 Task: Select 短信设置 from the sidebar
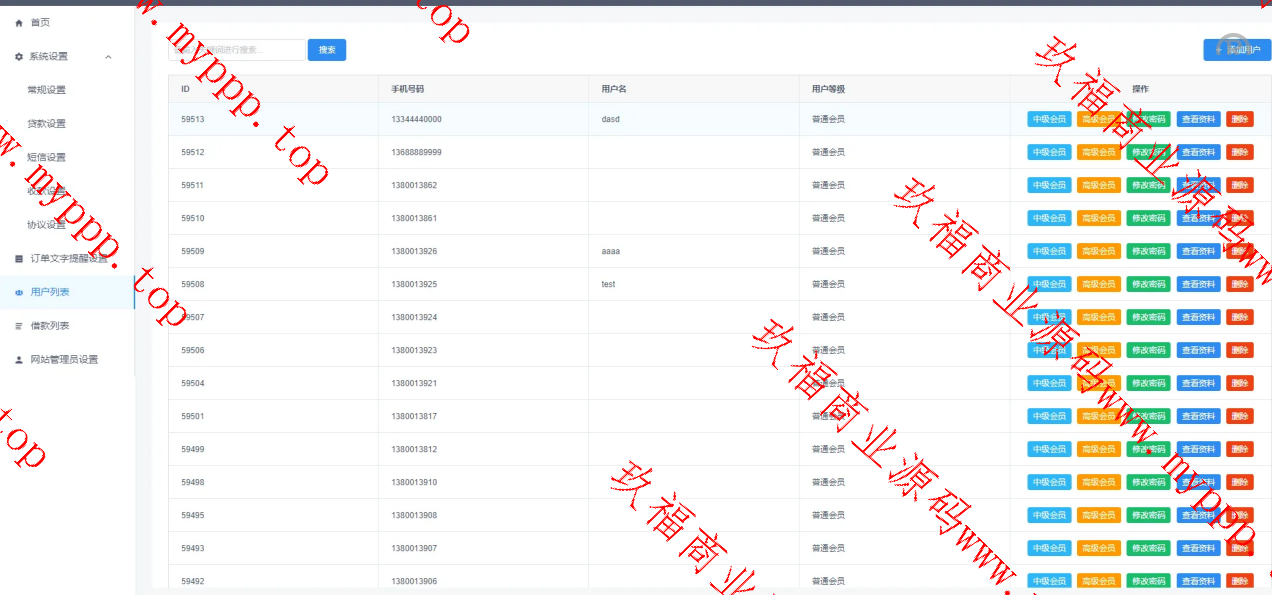point(48,157)
